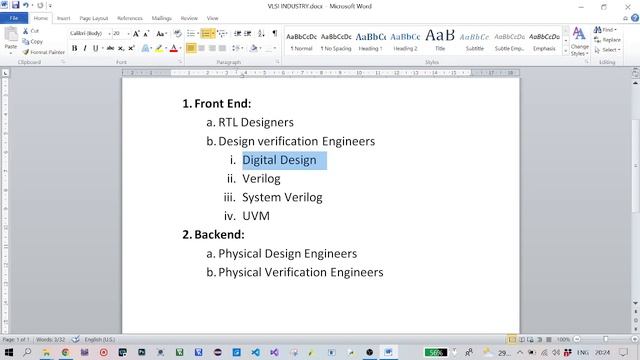Toggle Justify alignment
640x360 pixels.
[x=222, y=48]
